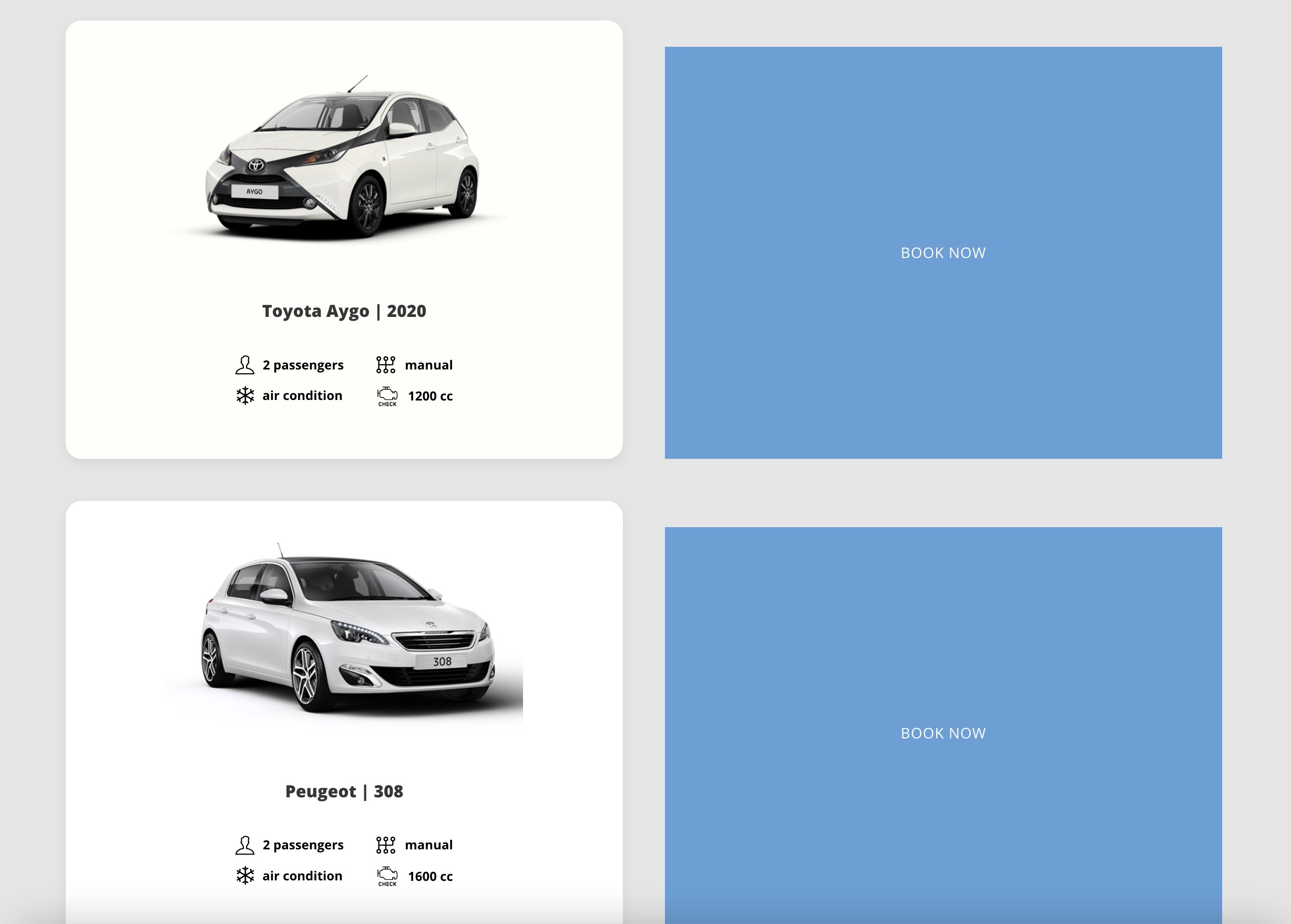1291x924 pixels.
Task: Click the snowflake icon on Peugeot 308 card
Action: (x=245, y=876)
